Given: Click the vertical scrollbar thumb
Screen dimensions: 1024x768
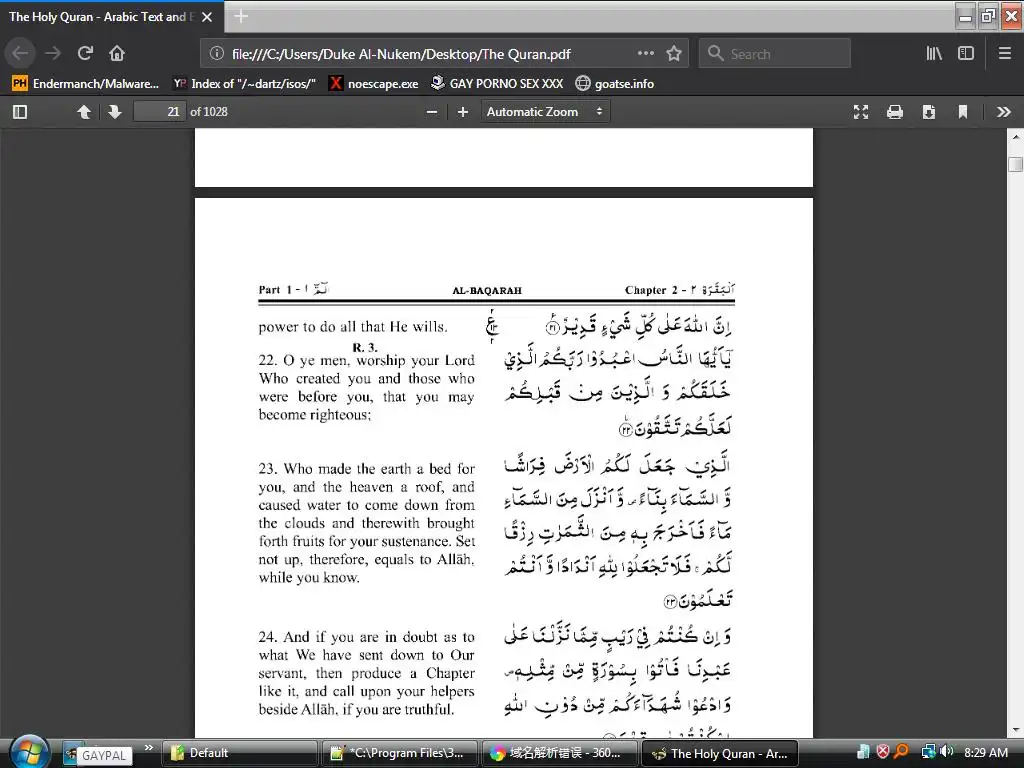Looking at the screenshot, I should (1016, 164).
